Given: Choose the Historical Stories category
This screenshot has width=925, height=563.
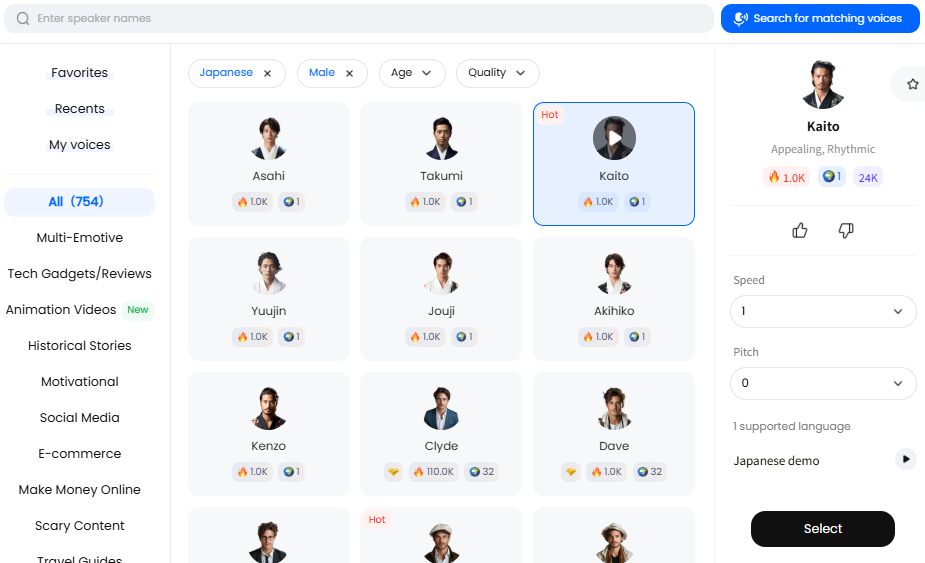Looking at the screenshot, I should 80,346.
